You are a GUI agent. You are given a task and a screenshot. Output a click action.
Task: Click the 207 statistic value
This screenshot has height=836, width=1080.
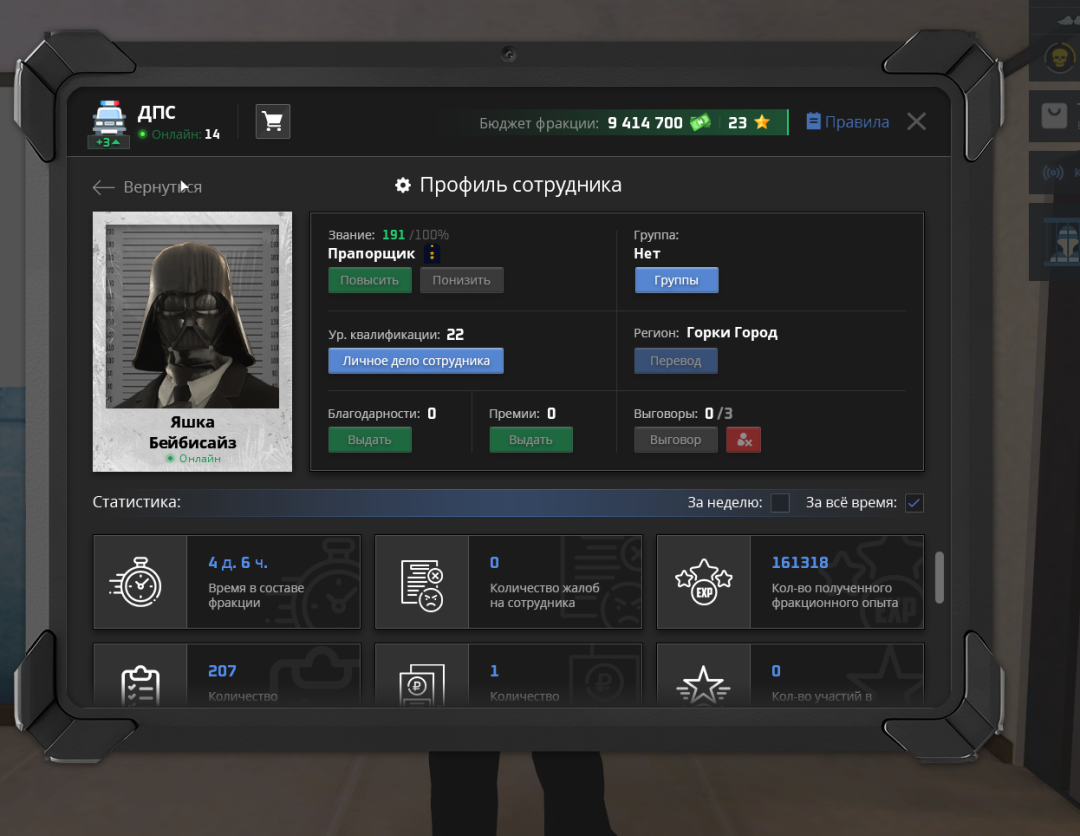[222, 671]
